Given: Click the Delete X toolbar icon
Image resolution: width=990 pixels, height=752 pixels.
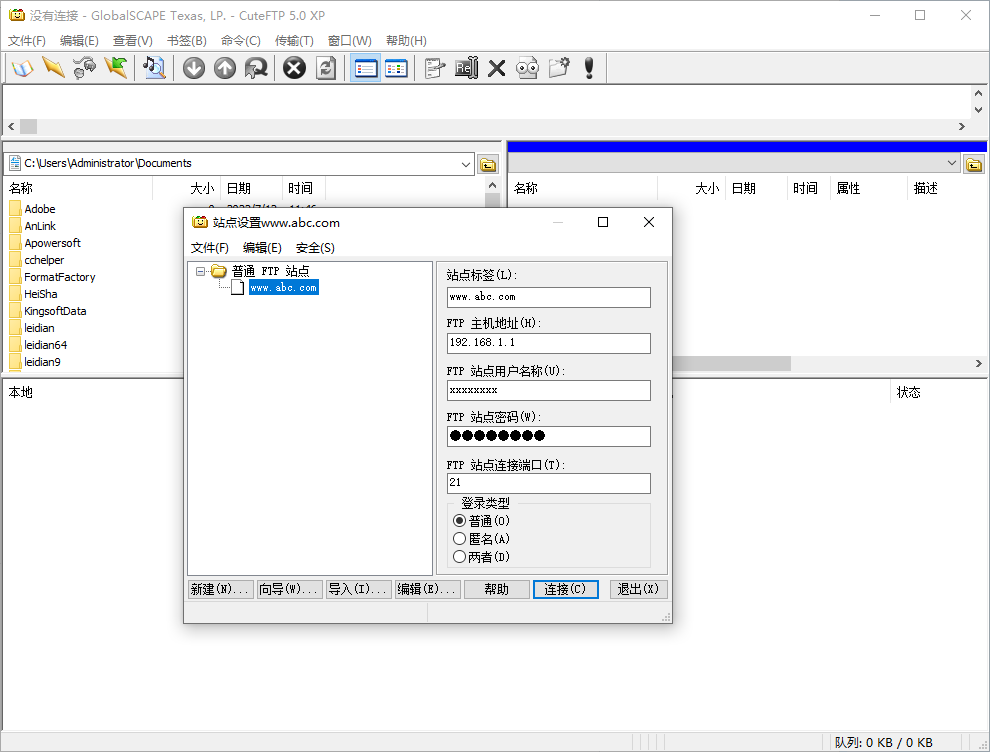Looking at the screenshot, I should [x=497, y=68].
